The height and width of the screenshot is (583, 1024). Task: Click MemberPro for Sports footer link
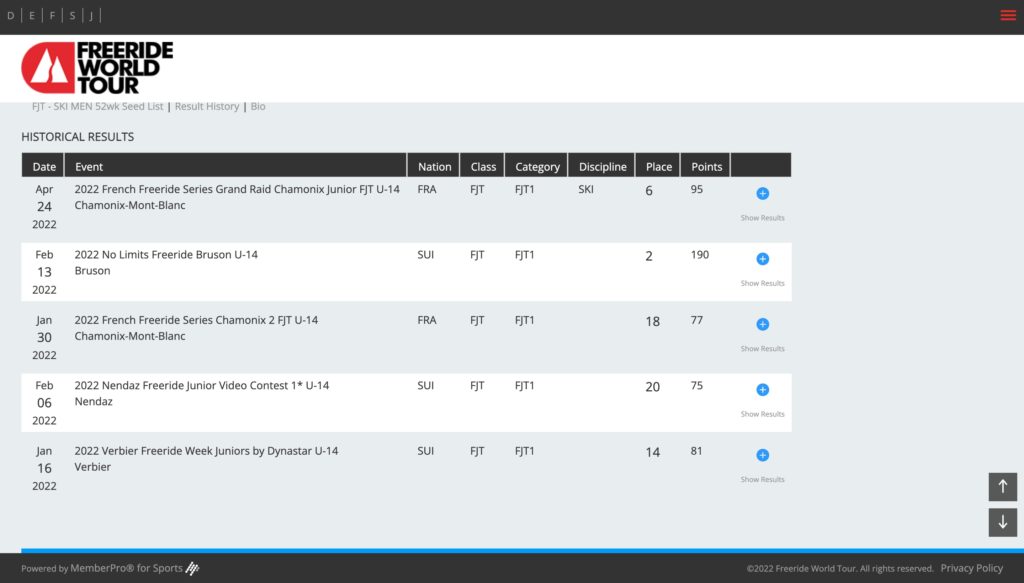pos(126,568)
